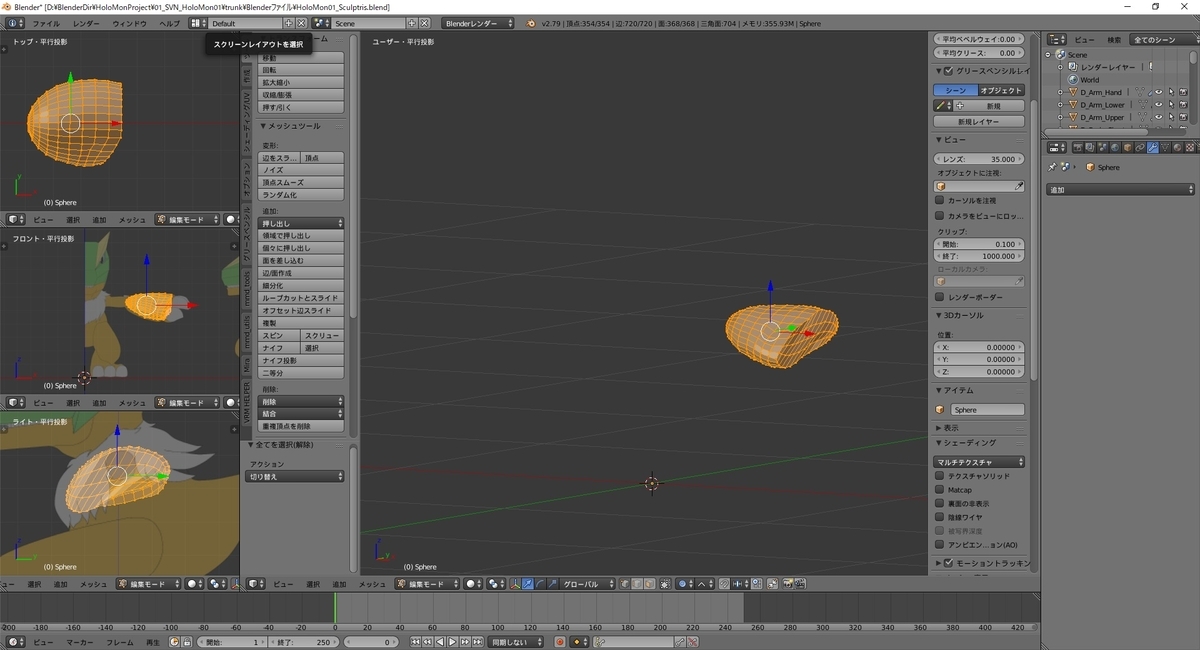Select the Modifiers wrench tab
Screen dimensions: 1200x650
[x=1153, y=147]
